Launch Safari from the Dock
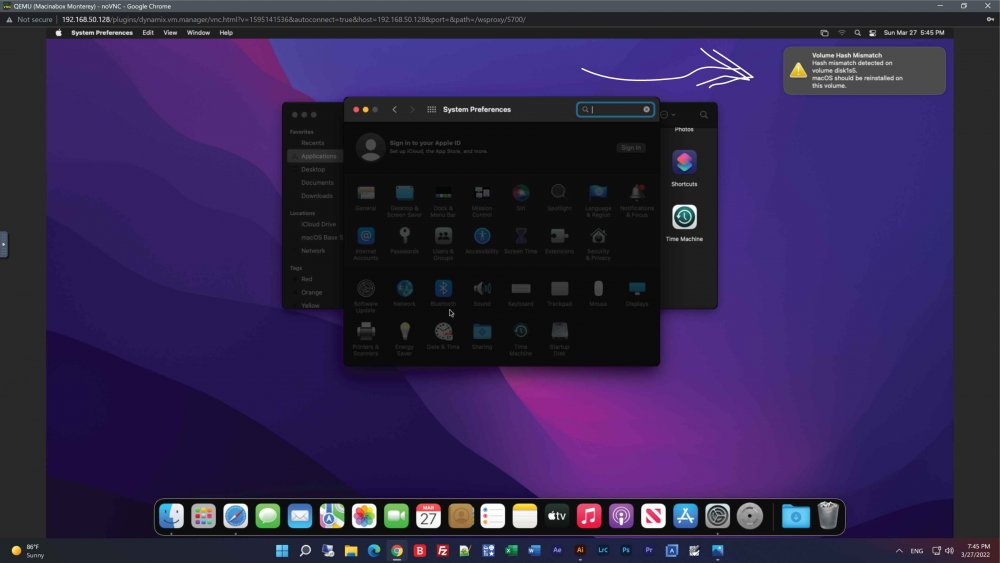The width and height of the screenshot is (1000, 563). [x=235, y=516]
